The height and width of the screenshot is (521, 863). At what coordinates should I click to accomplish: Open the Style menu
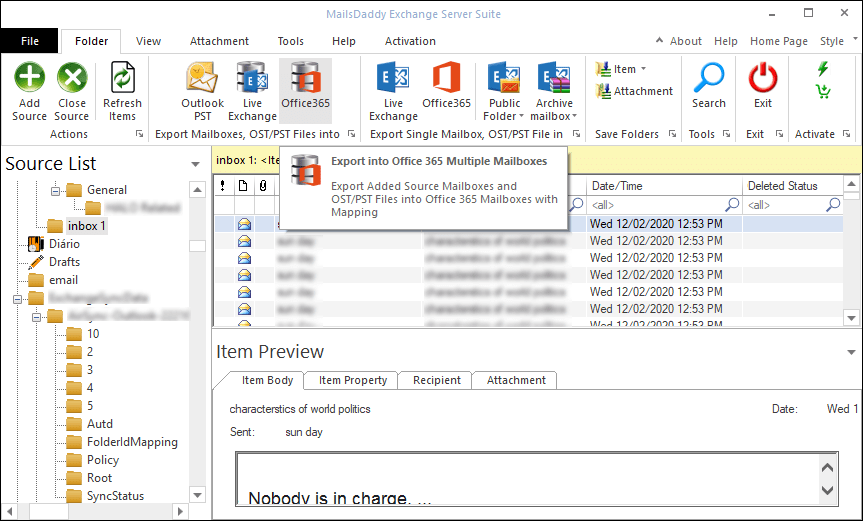click(x=832, y=41)
